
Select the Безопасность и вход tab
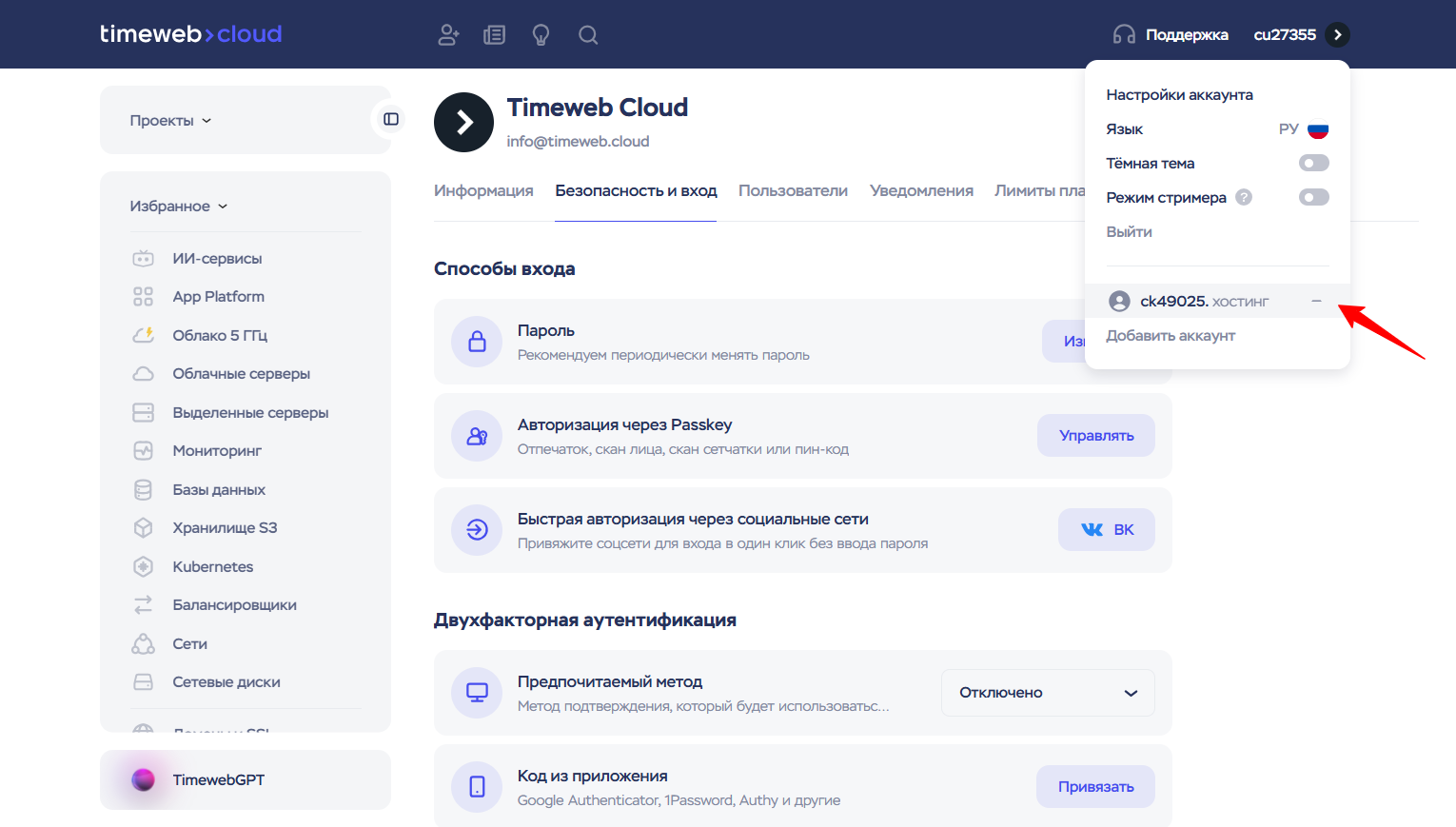tap(636, 191)
